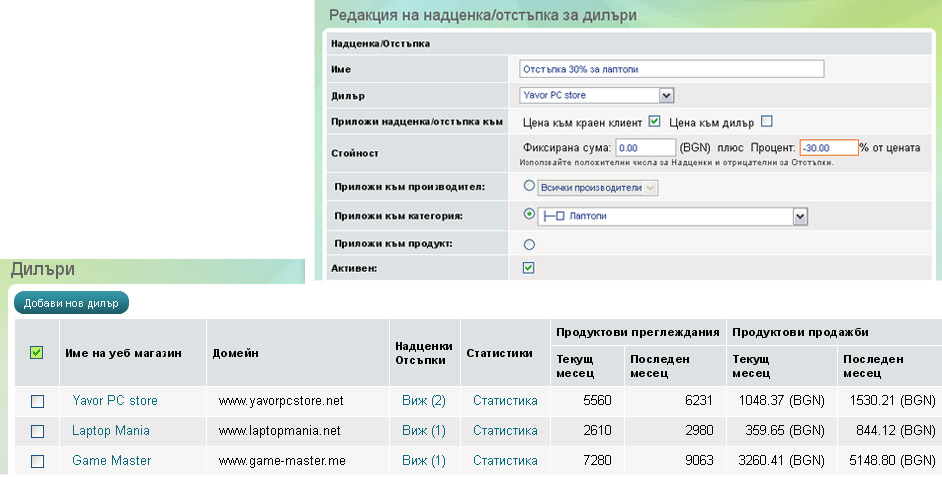Open 'Статистика' link for Game Master
The height and width of the screenshot is (477, 942).
505,461
